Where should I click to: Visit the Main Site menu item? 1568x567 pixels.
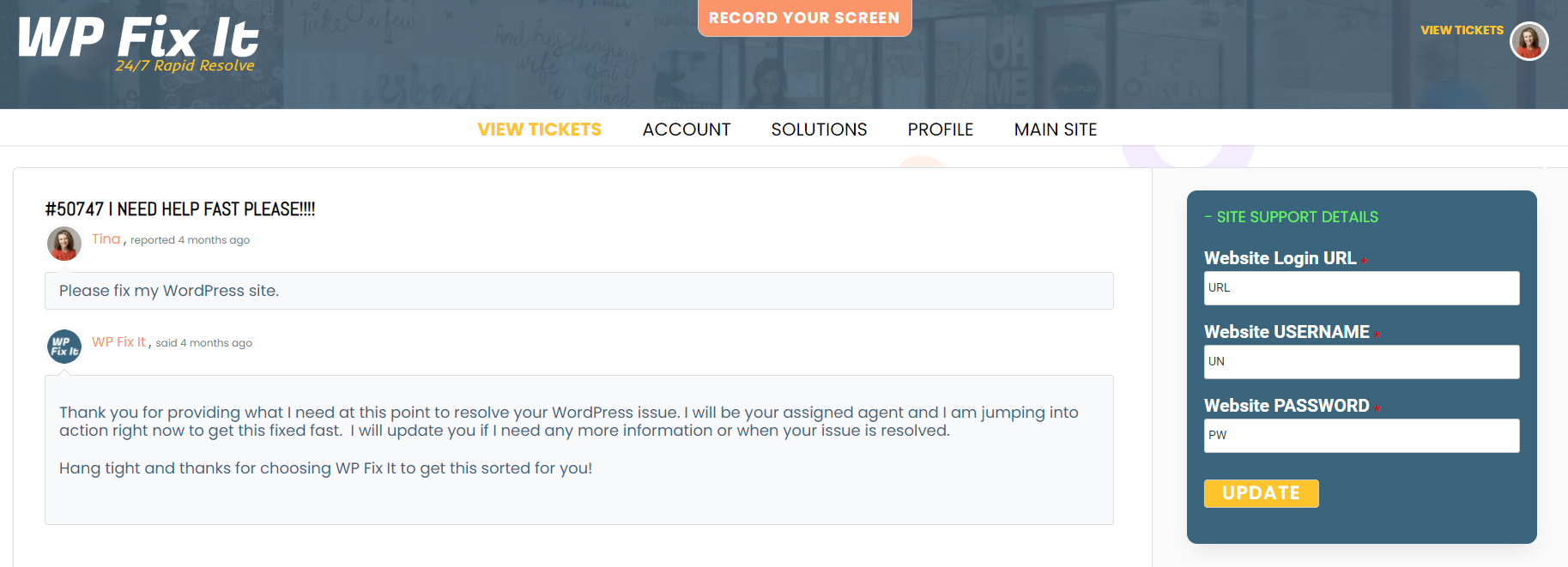(1056, 130)
